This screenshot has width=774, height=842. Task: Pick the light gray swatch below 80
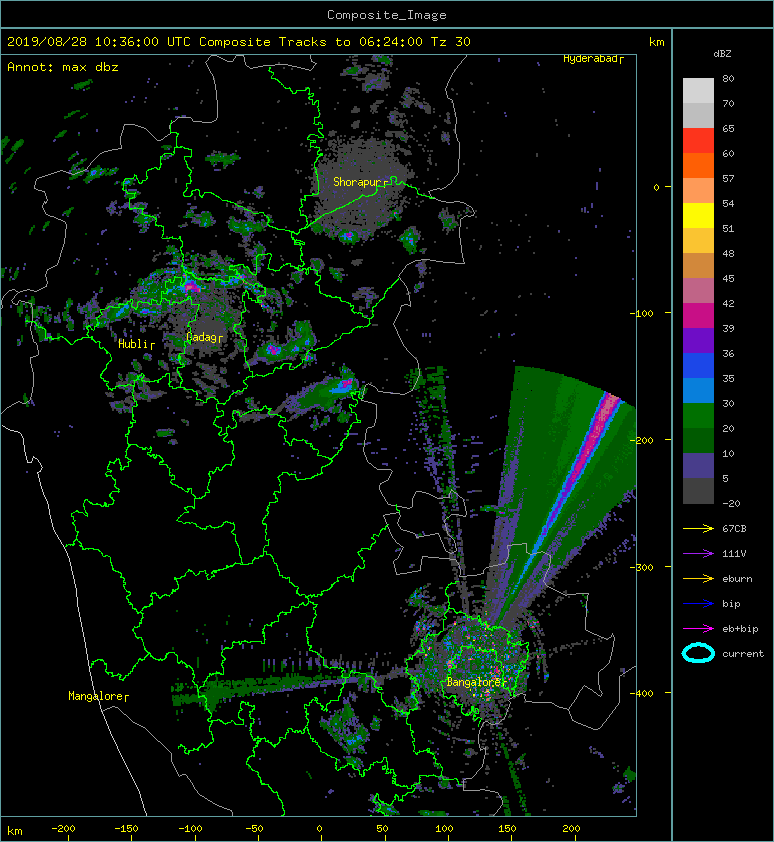coord(698,91)
